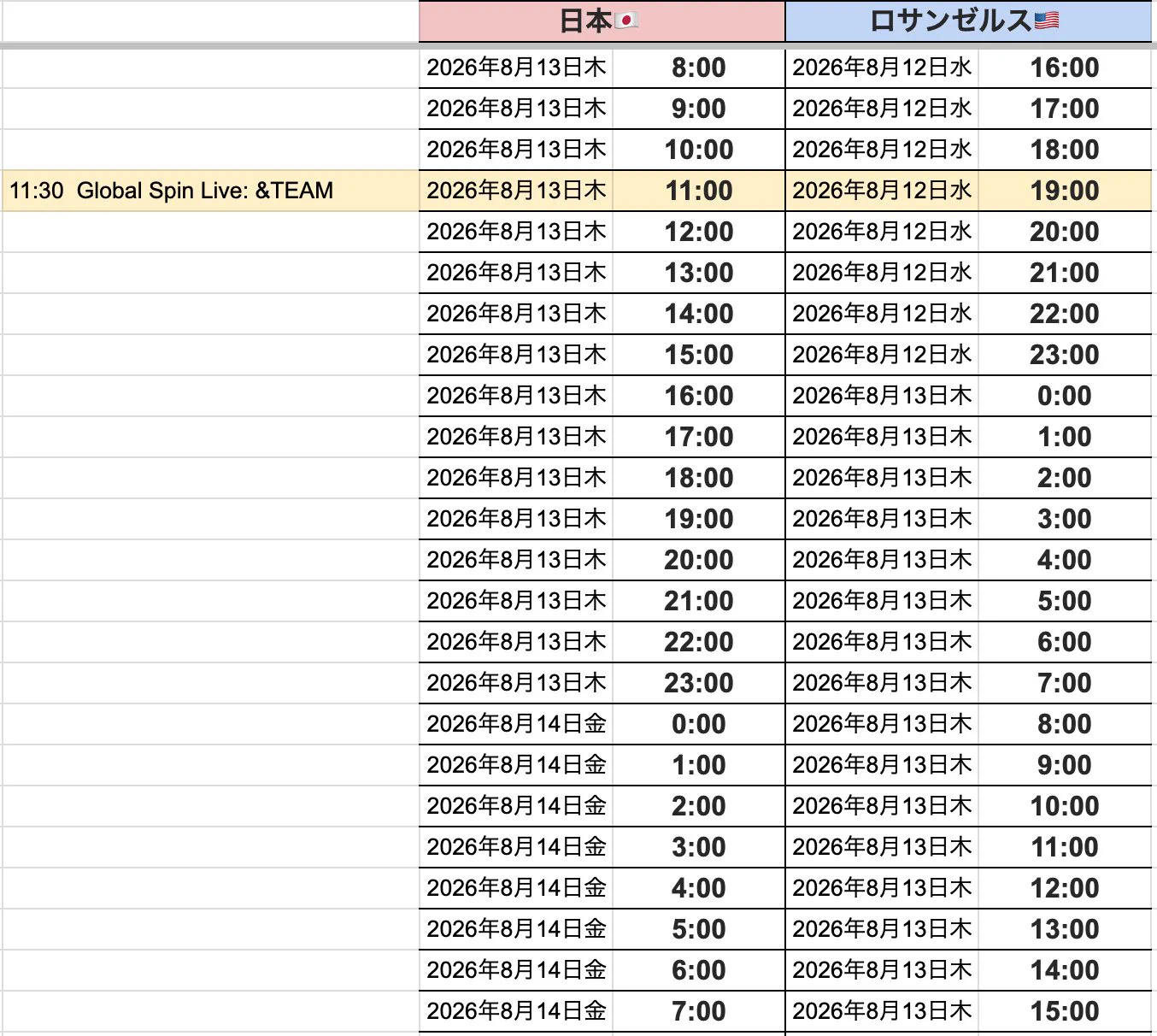Click highlighted Japan time cell 11:00
Image resolution: width=1157 pixels, height=1036 pixels.
(x=698, y=191)
